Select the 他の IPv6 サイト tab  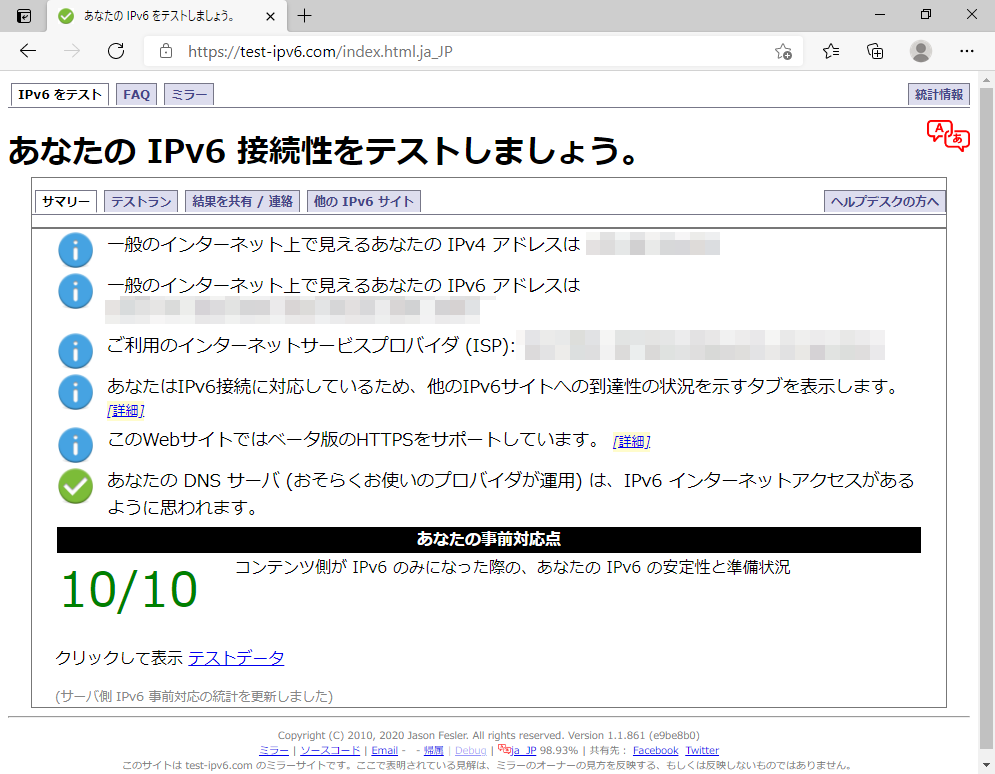(363, 201)
